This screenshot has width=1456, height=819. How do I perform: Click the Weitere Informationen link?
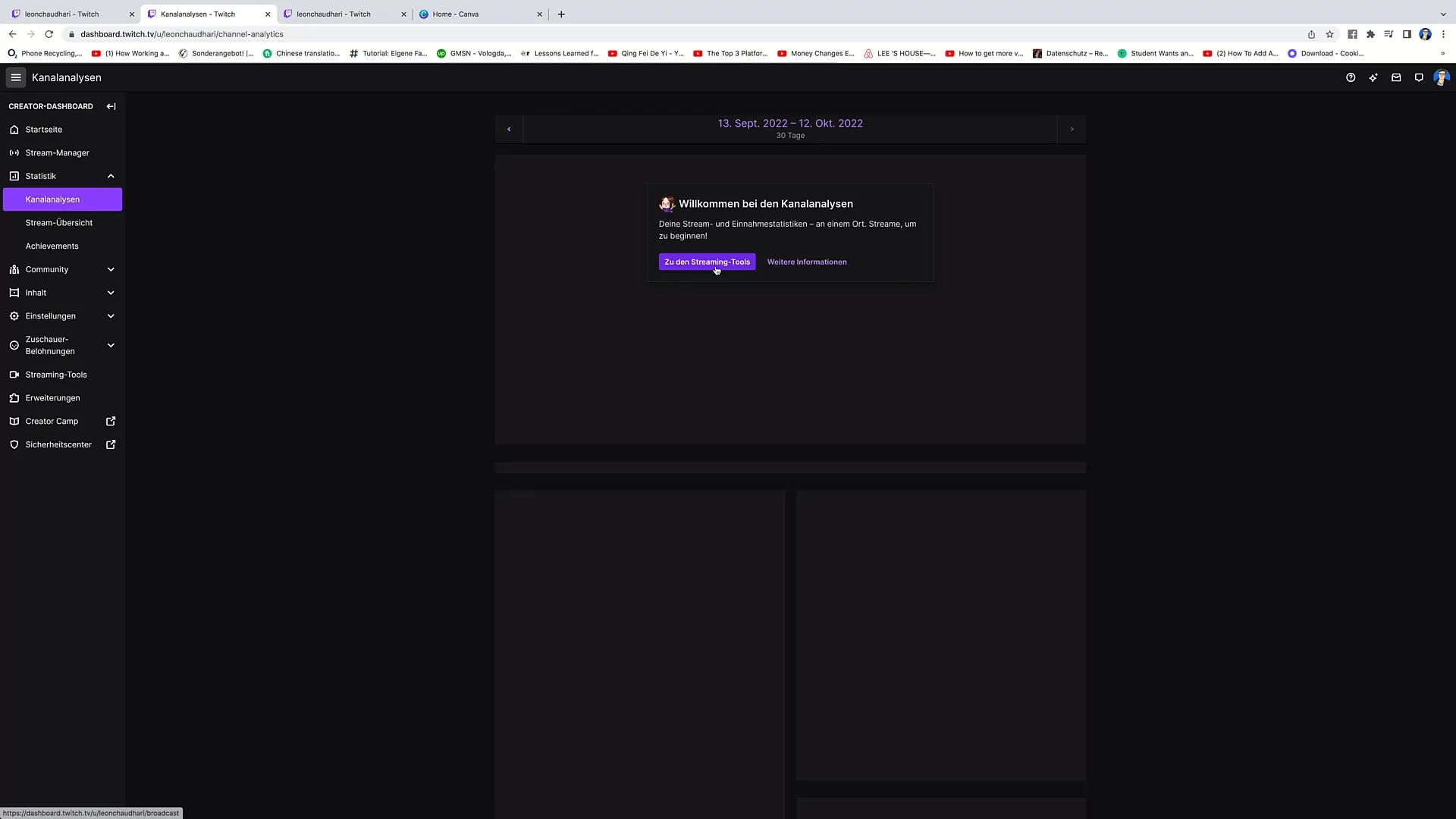(807, 261)
